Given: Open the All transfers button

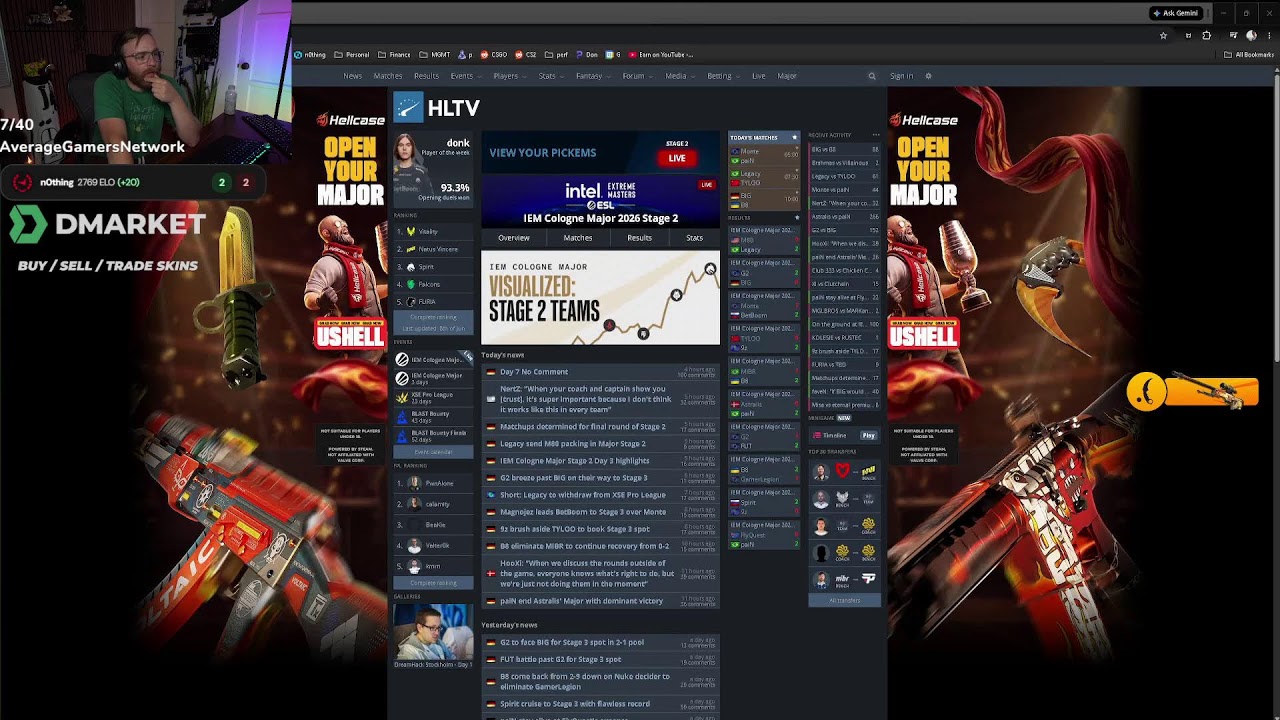Looking at the screenshot, I should 845,600.
